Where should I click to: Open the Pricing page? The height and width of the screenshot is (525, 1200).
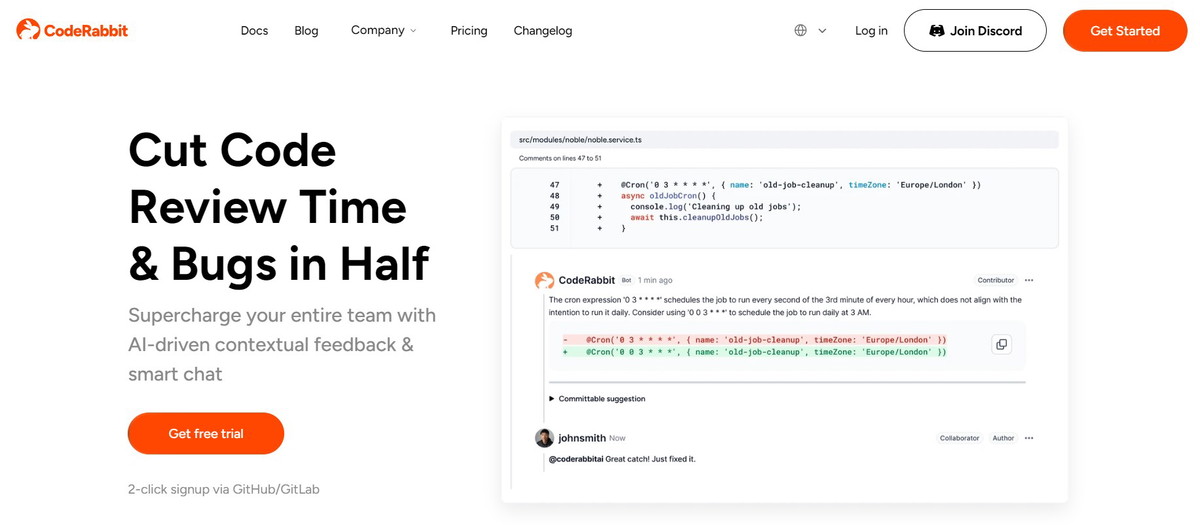[469, 31]
